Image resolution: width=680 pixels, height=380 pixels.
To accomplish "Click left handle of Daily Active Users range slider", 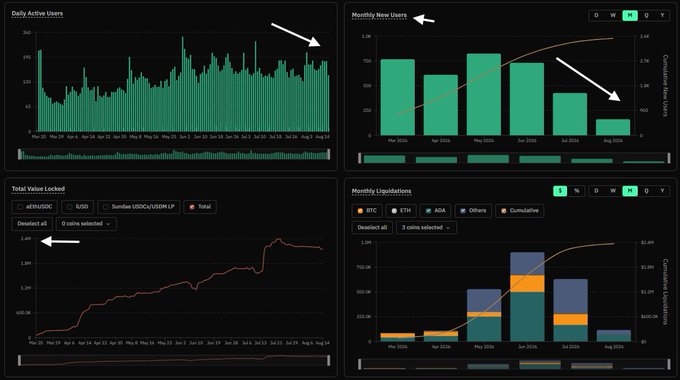I will pos(20,154).
